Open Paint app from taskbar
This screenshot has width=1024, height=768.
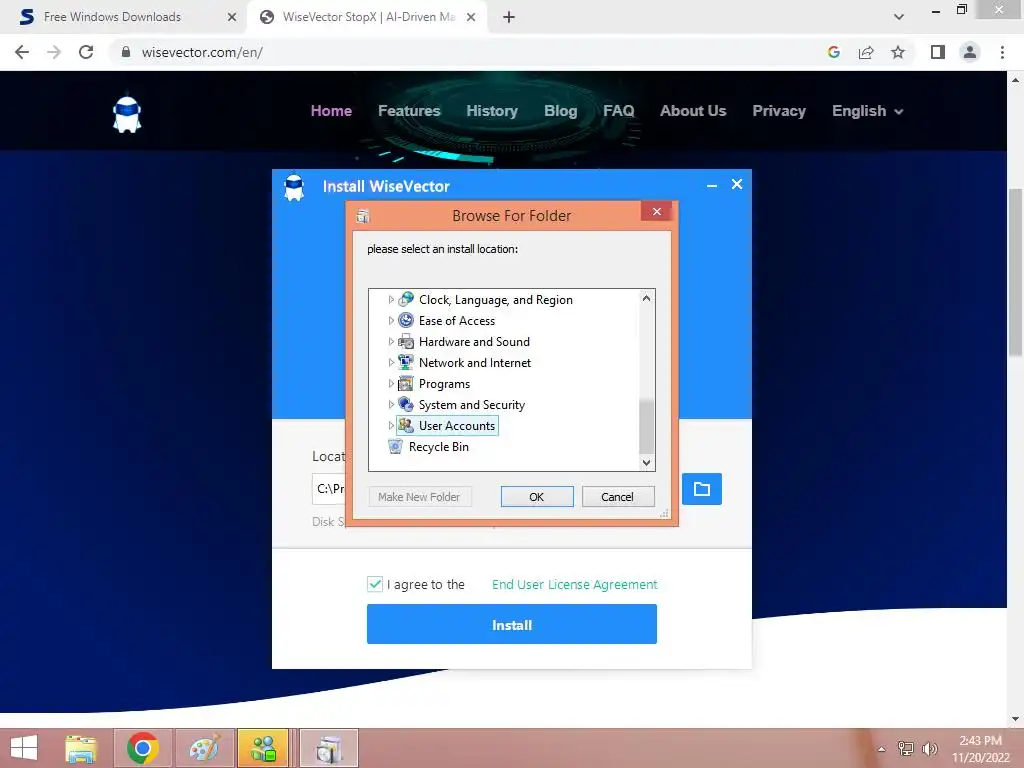tap(205, 748)
